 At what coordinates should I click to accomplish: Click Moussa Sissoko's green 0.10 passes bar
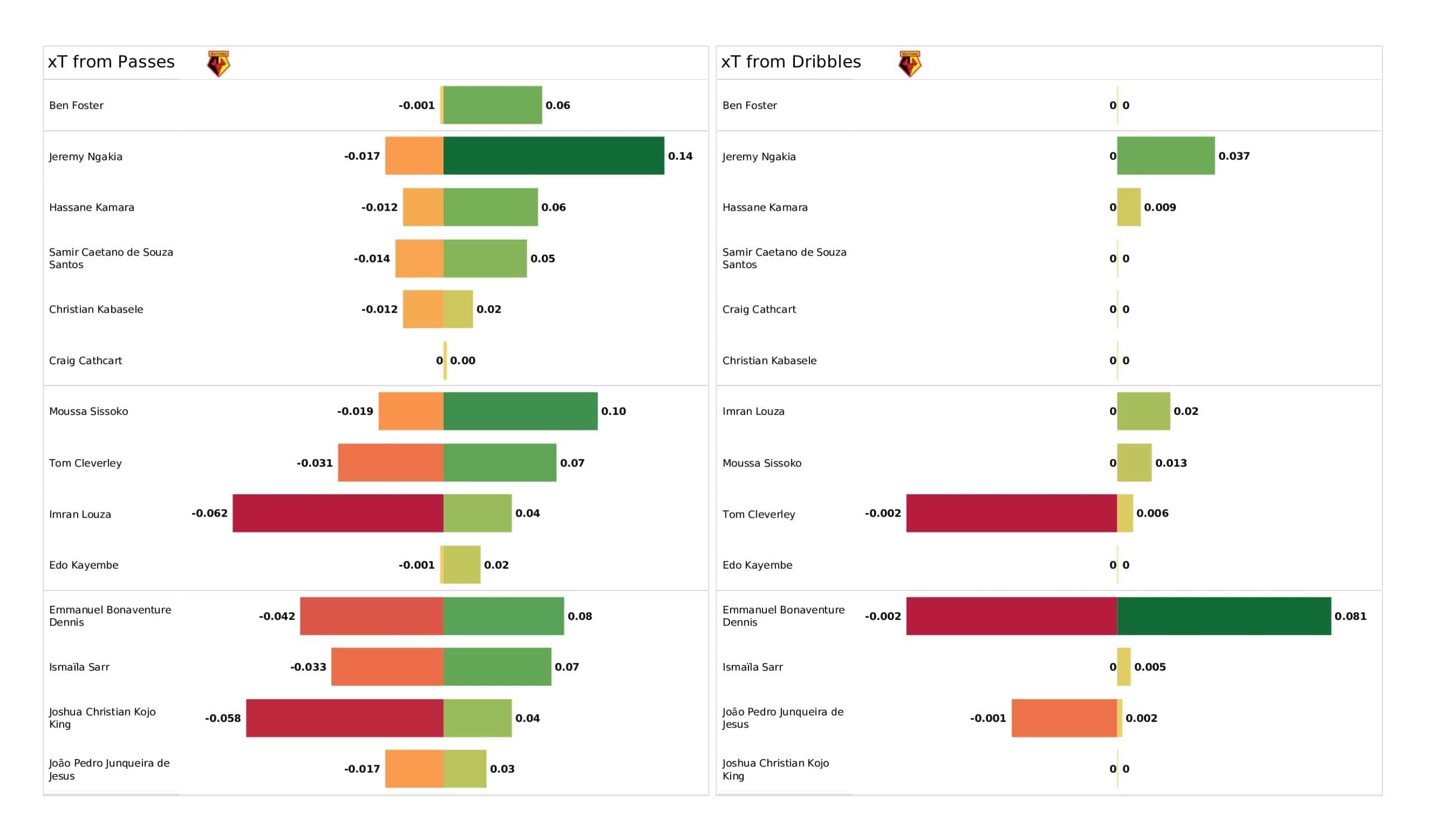point(521,411)
